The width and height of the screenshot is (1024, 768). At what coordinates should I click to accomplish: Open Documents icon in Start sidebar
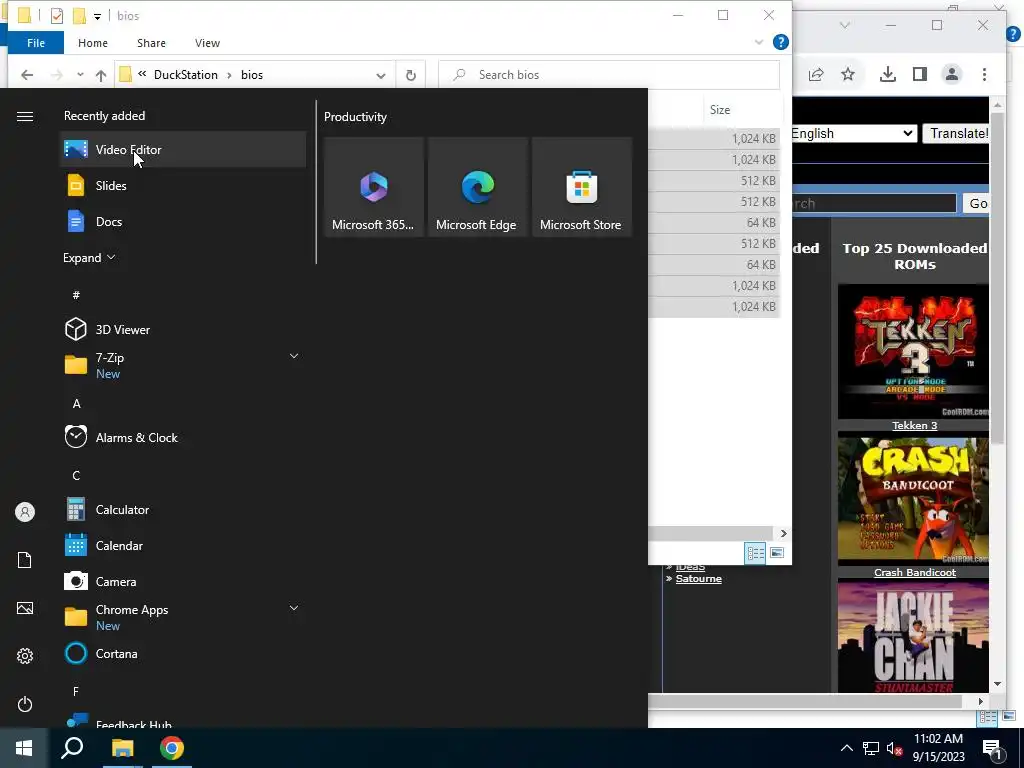pyautogui.click(x=25, y=560)
